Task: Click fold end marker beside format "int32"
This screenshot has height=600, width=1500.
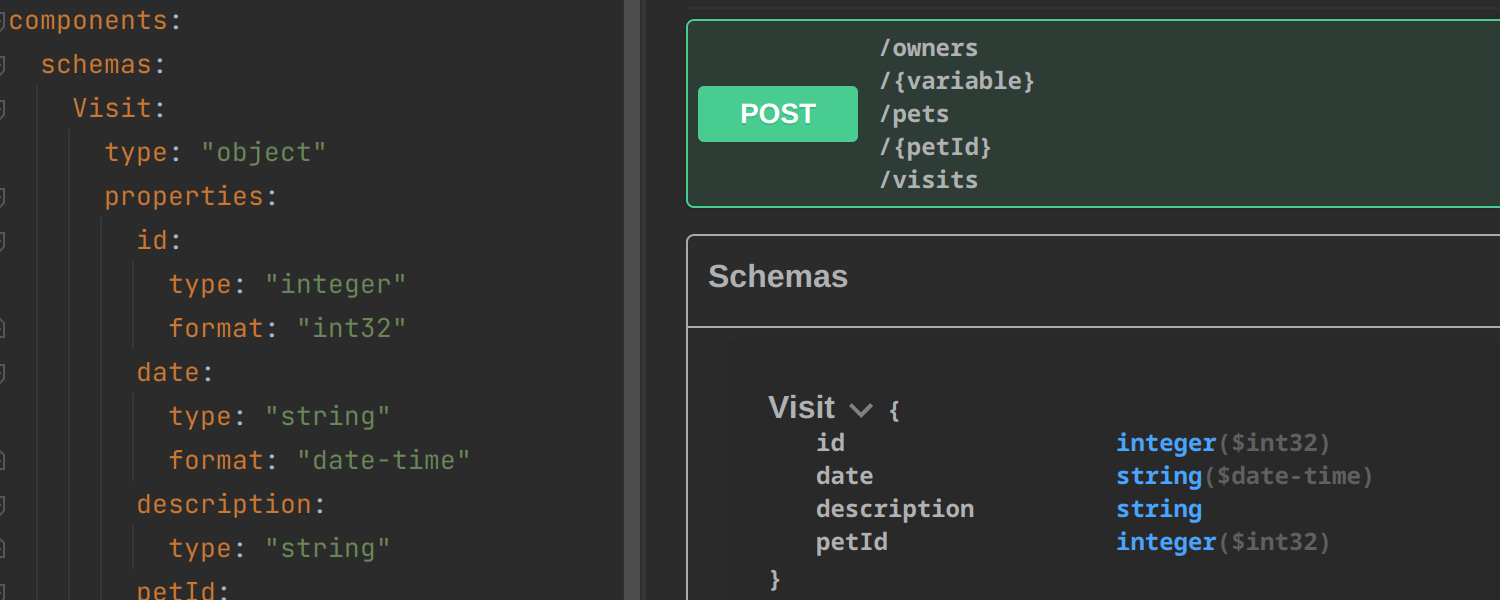Action: pos(2,328)
